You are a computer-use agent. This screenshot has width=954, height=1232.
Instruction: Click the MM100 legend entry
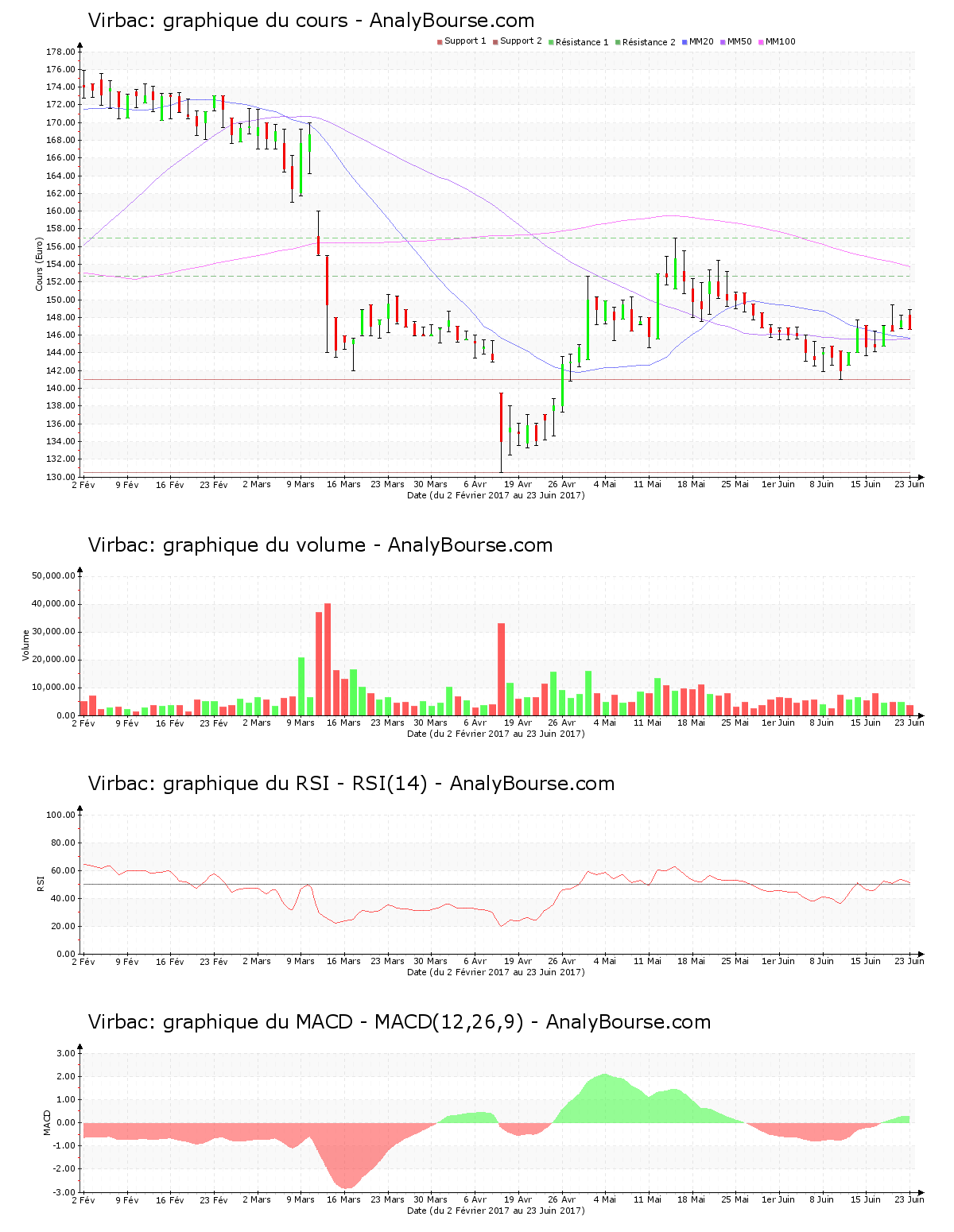pyautogui.click(x=777, y=41)
